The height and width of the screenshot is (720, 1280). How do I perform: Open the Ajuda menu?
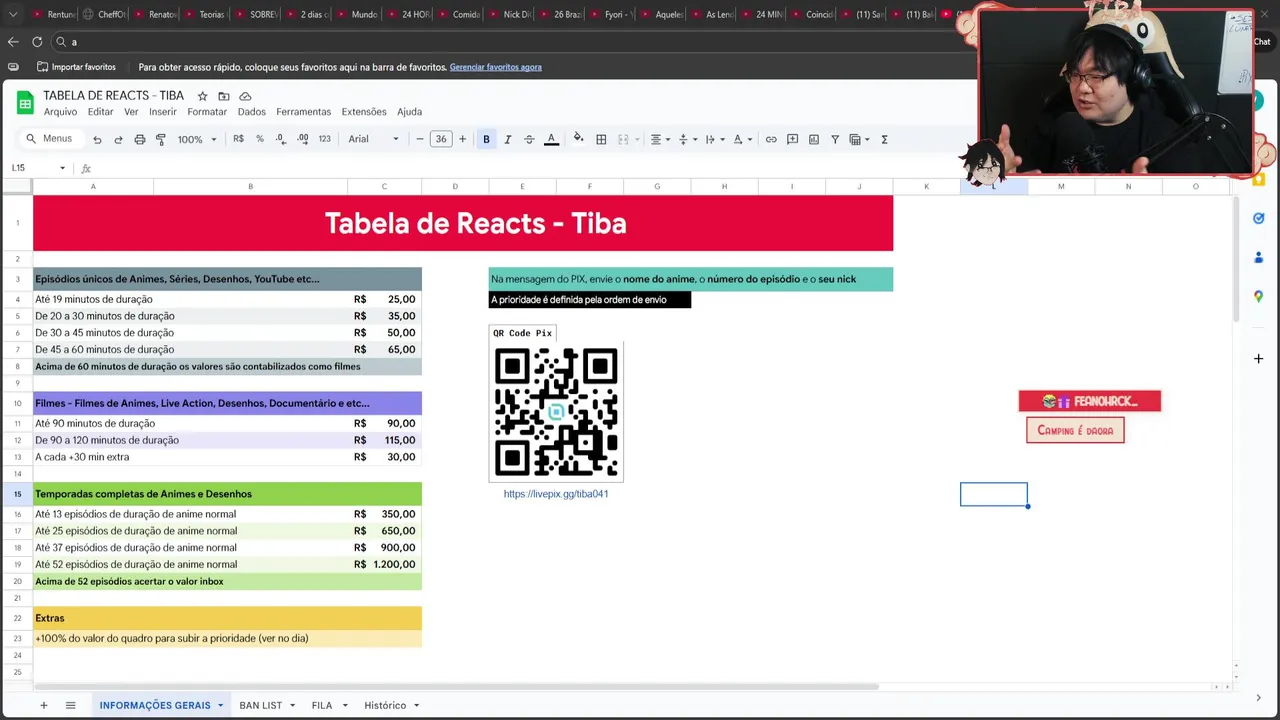409,112
